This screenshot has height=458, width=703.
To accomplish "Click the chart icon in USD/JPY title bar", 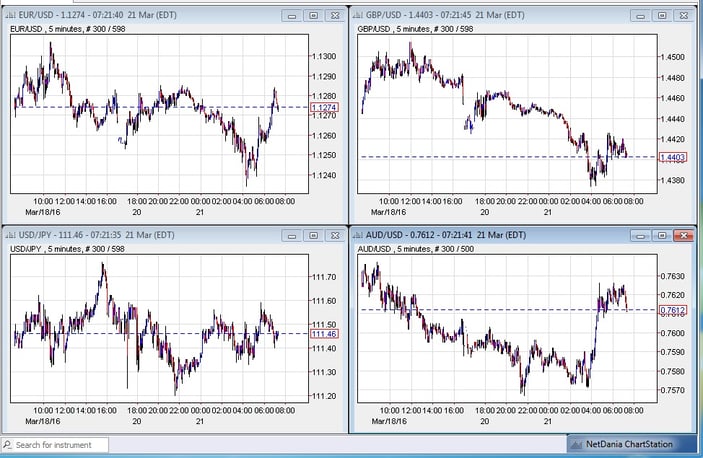I will coord(10,235).
